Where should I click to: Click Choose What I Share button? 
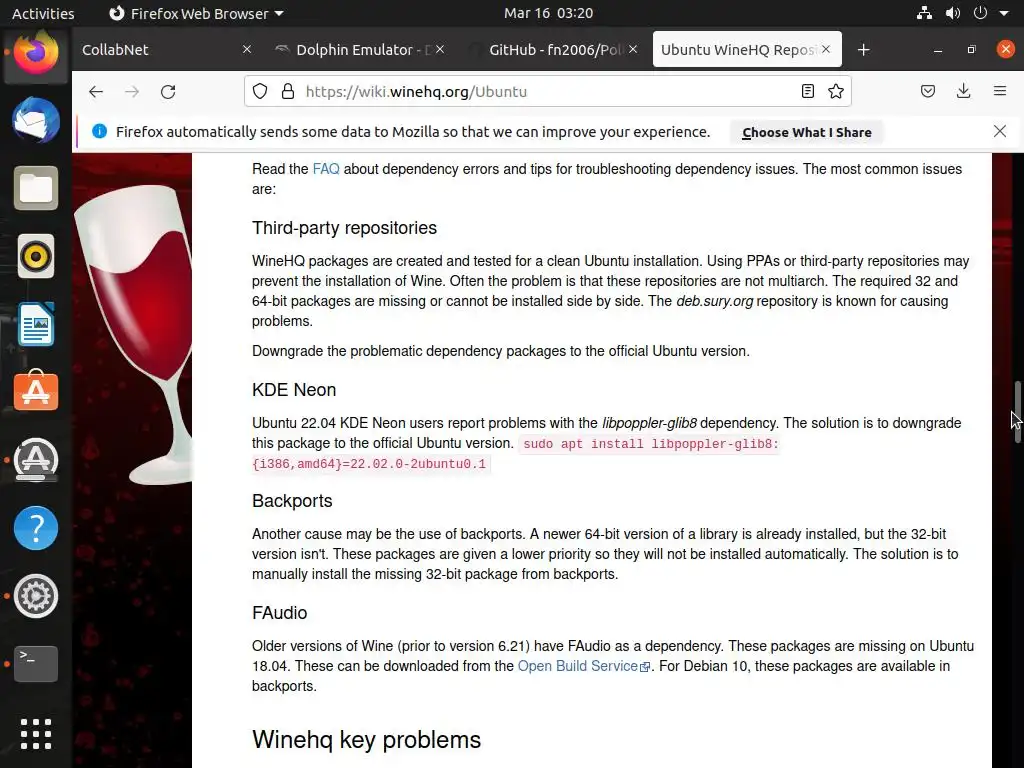[807, 132]
